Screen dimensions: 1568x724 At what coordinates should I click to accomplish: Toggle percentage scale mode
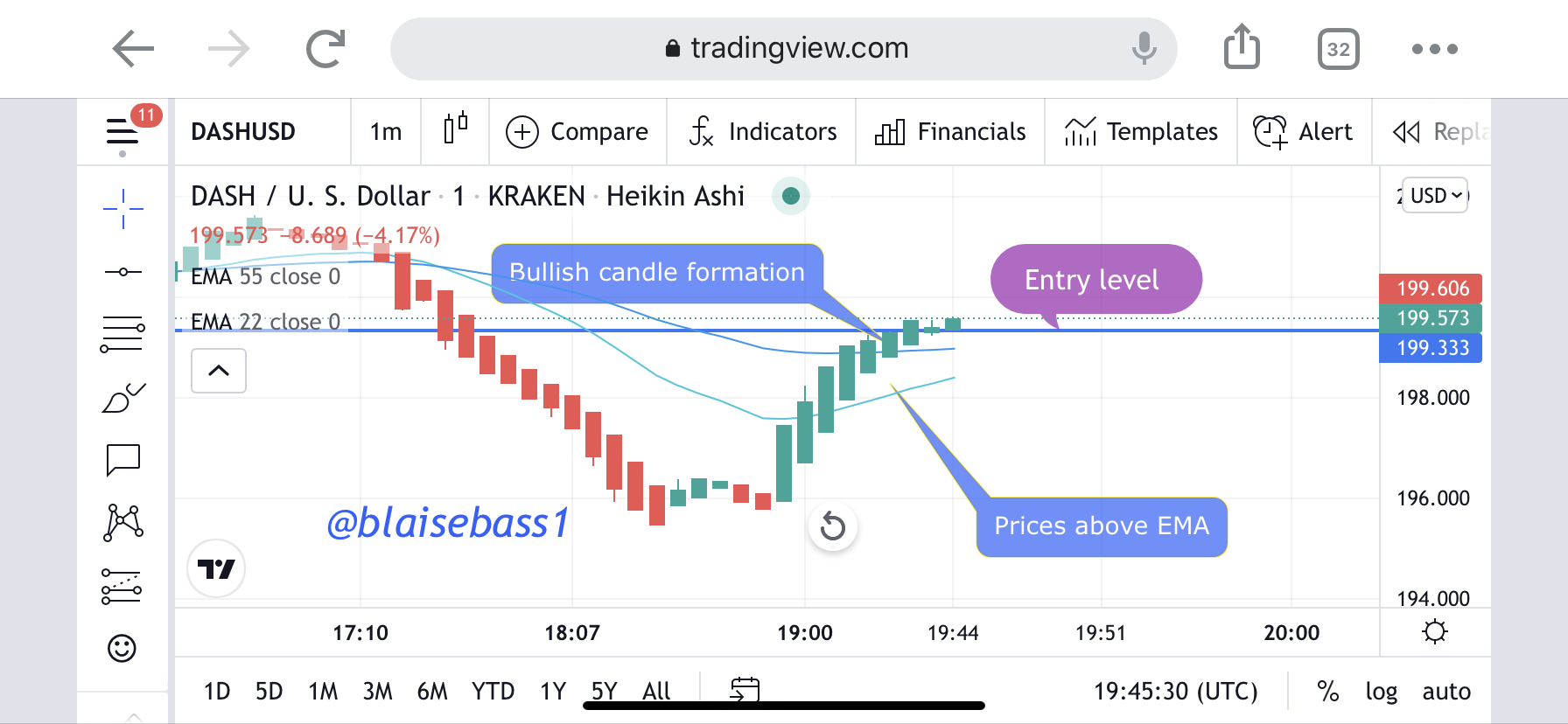[x=1327, y=692]
